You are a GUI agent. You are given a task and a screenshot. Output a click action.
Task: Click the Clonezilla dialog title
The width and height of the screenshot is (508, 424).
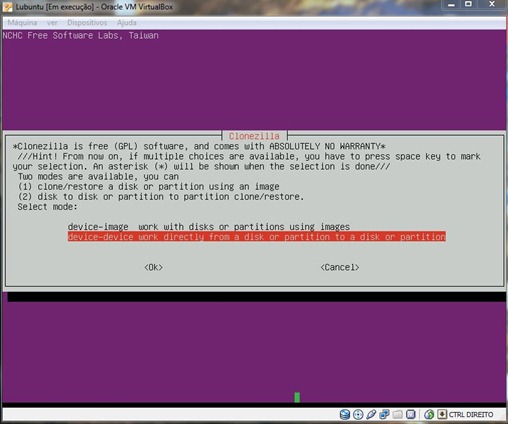[254, 136]
